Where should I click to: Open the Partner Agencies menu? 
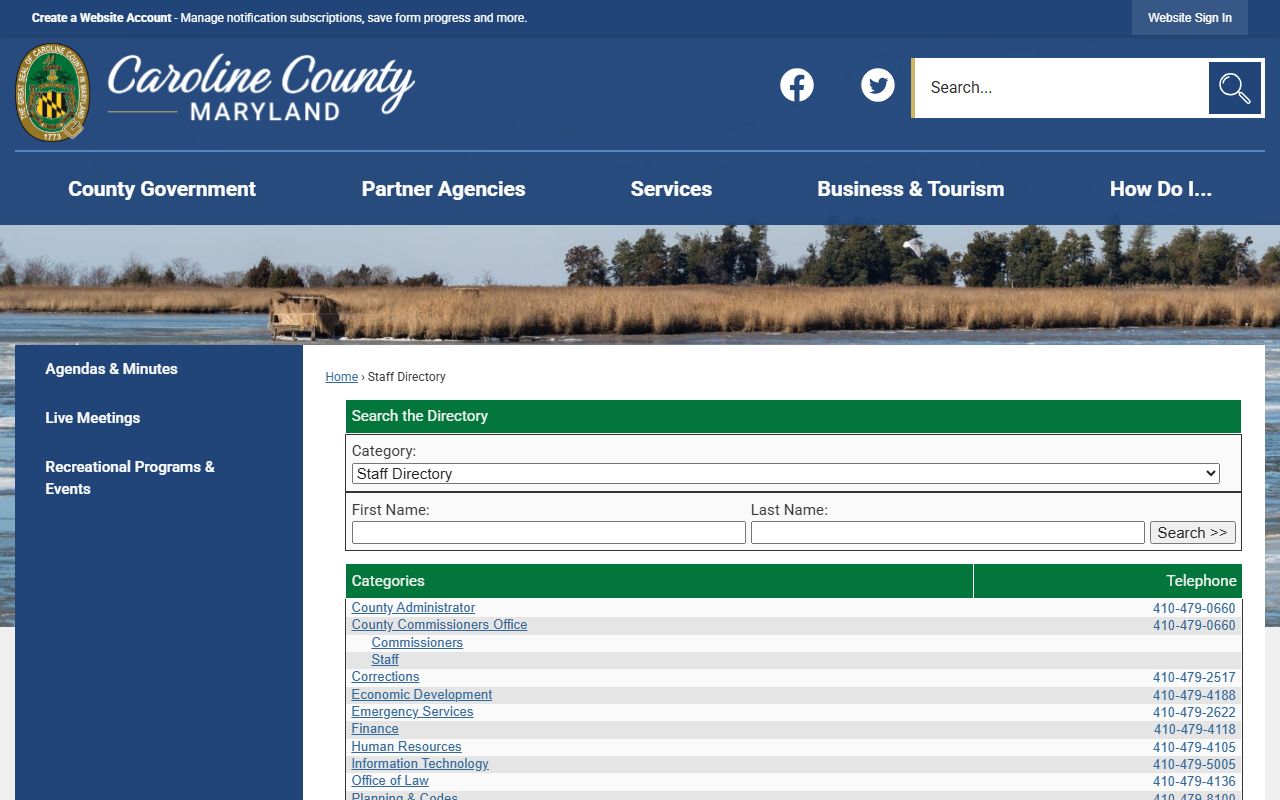(x=443, y=189)
